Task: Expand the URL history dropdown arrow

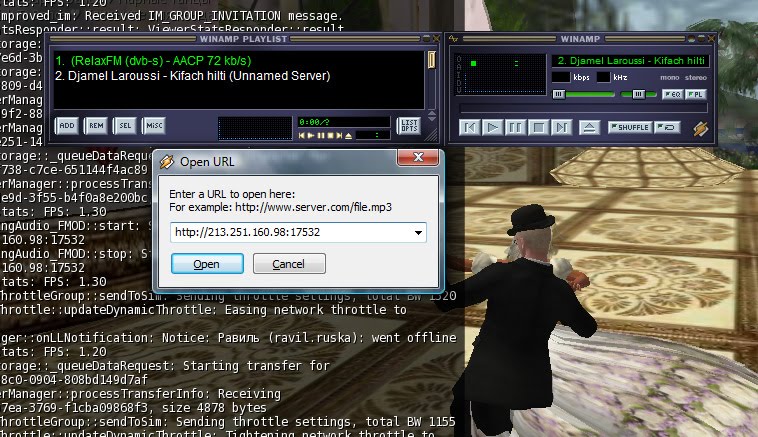Action: 418,233
